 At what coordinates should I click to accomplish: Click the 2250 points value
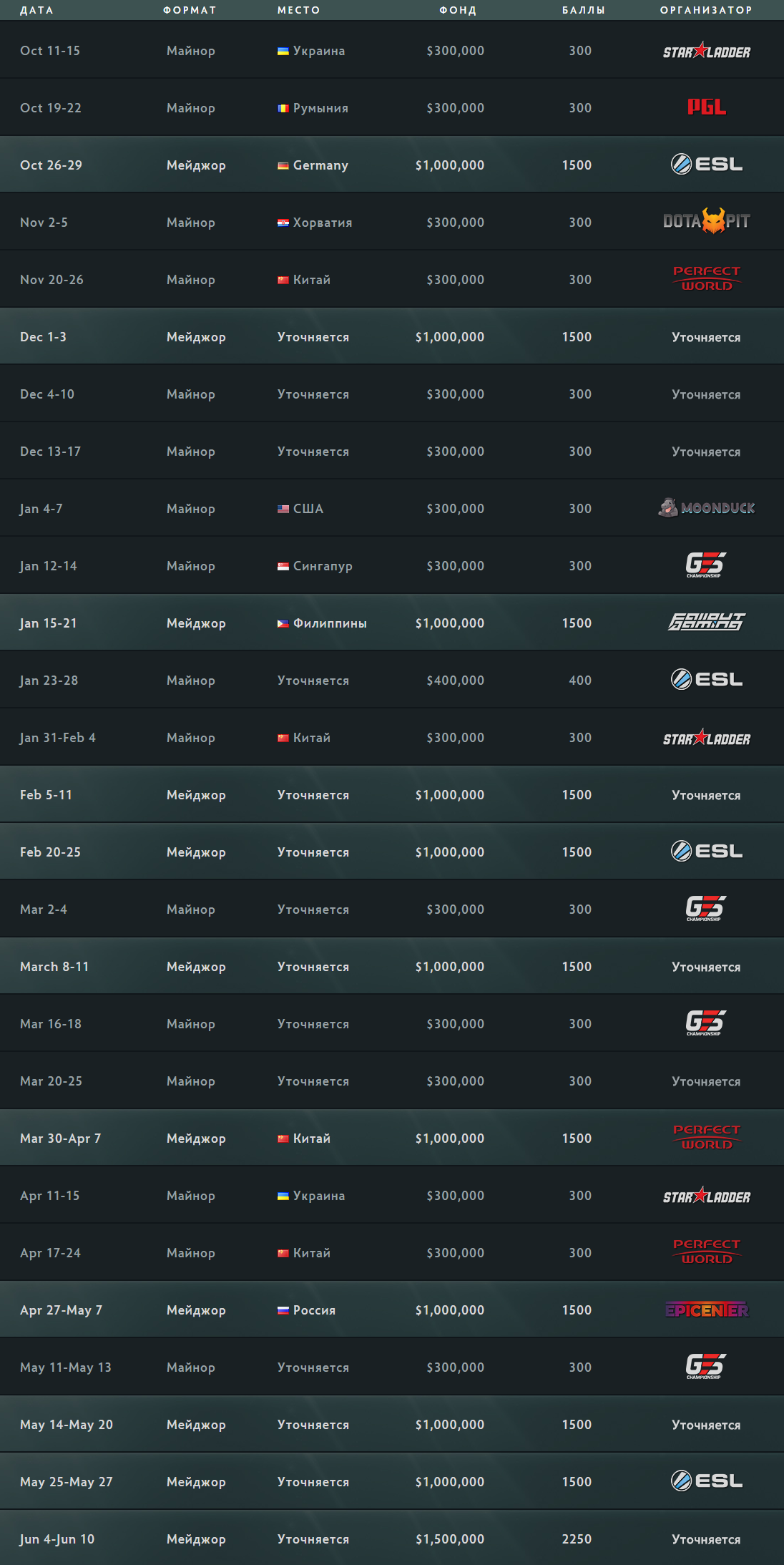click(577, 1539)
